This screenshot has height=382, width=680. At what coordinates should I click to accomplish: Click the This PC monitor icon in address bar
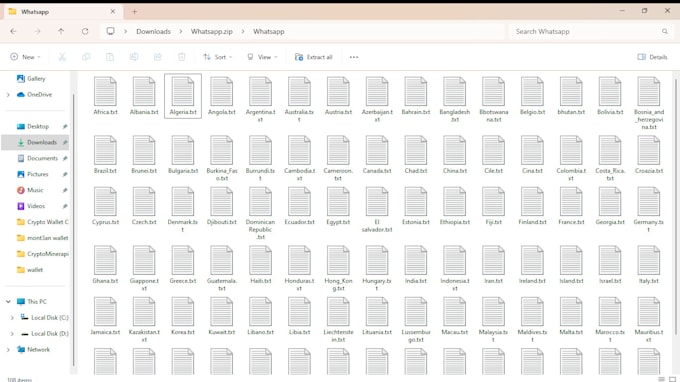coord(111,31)
